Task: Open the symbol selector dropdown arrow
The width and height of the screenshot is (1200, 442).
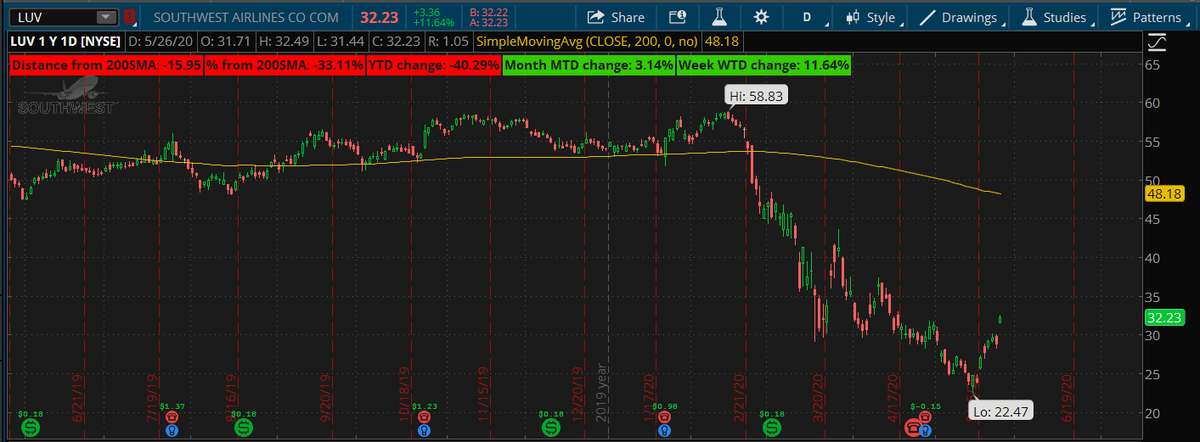Action: click(106, 17)
